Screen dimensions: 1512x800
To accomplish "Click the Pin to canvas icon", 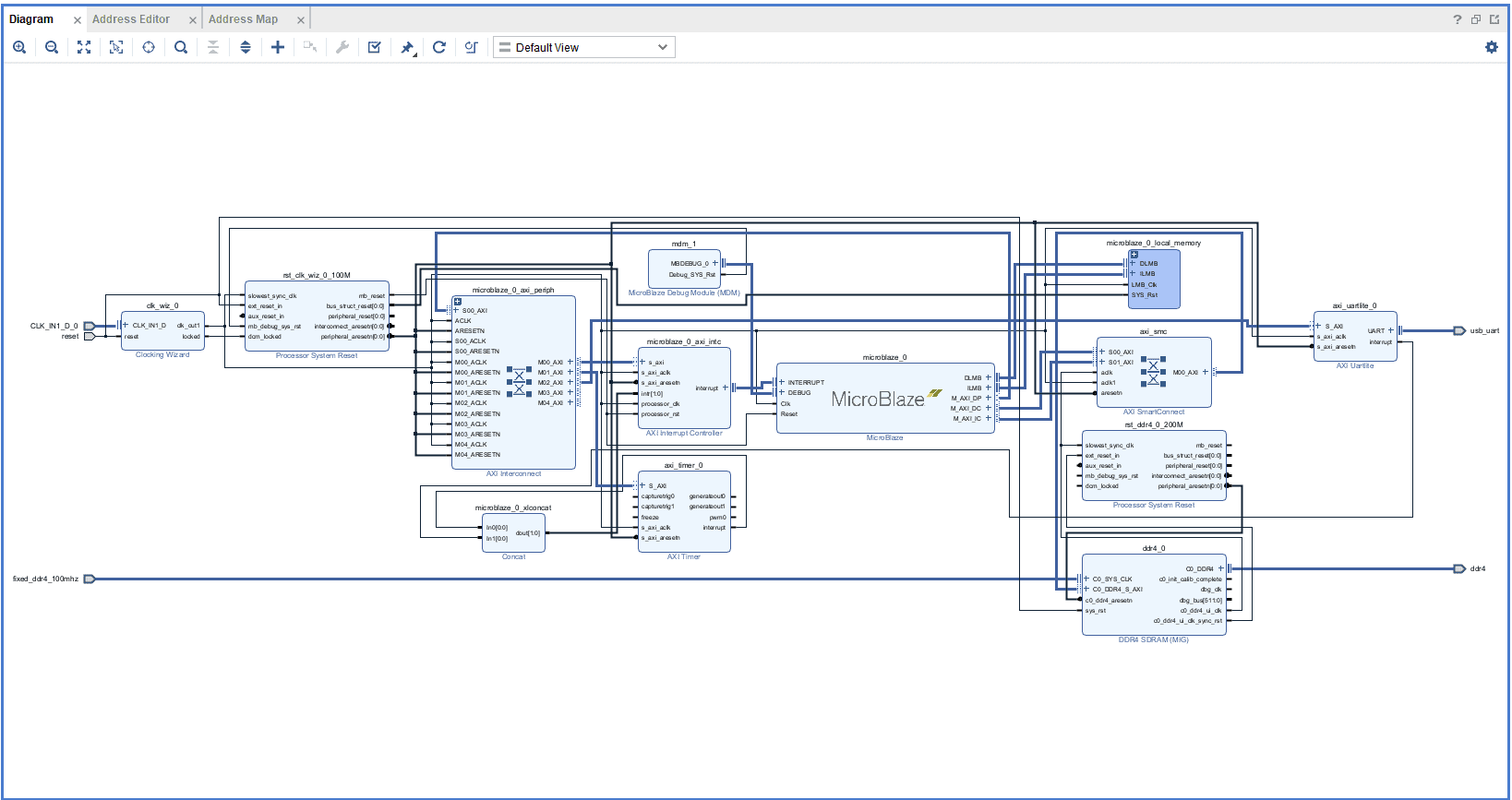I will (407, 47).
